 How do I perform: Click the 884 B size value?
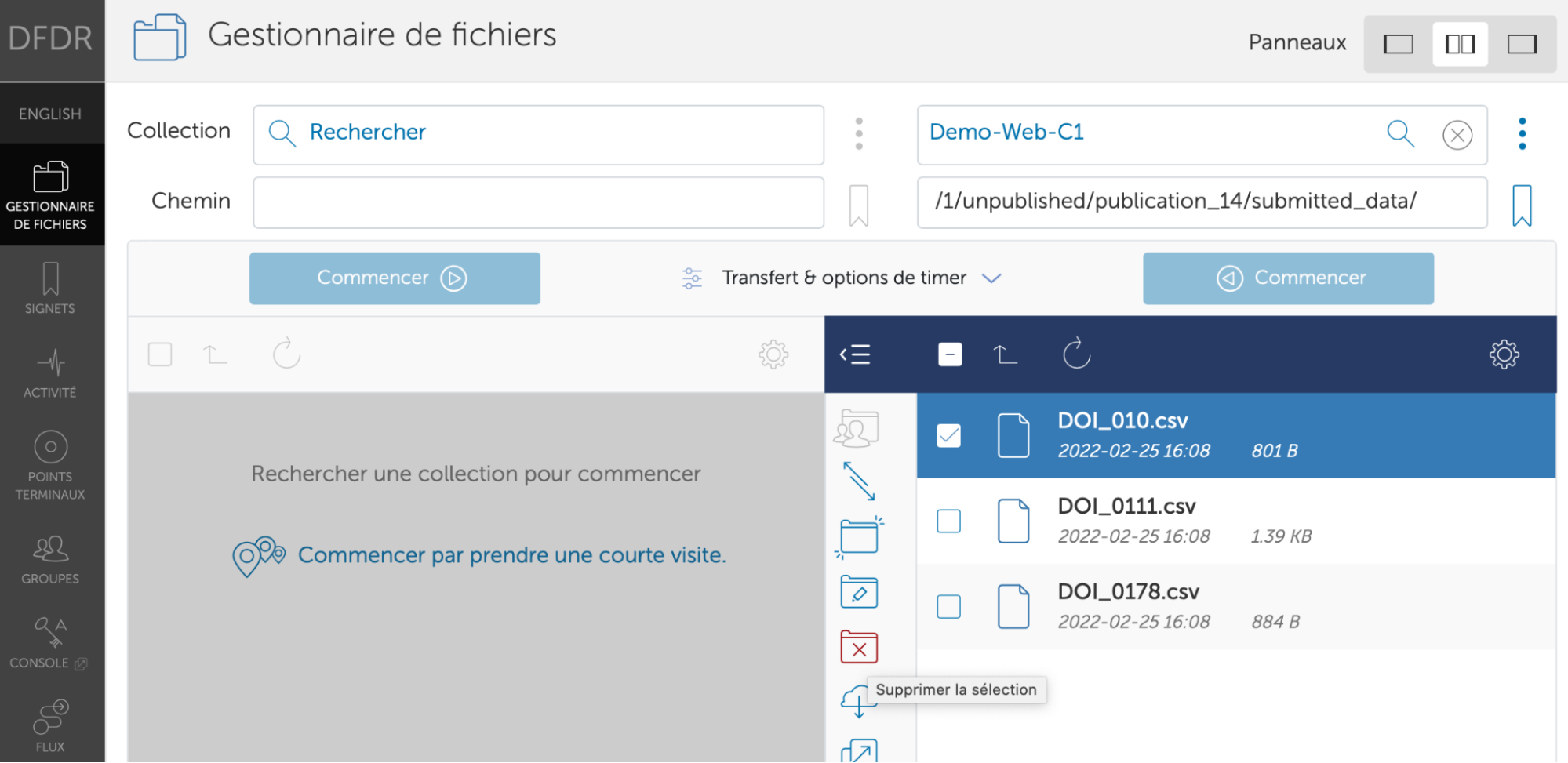(x=1275, y=622)
